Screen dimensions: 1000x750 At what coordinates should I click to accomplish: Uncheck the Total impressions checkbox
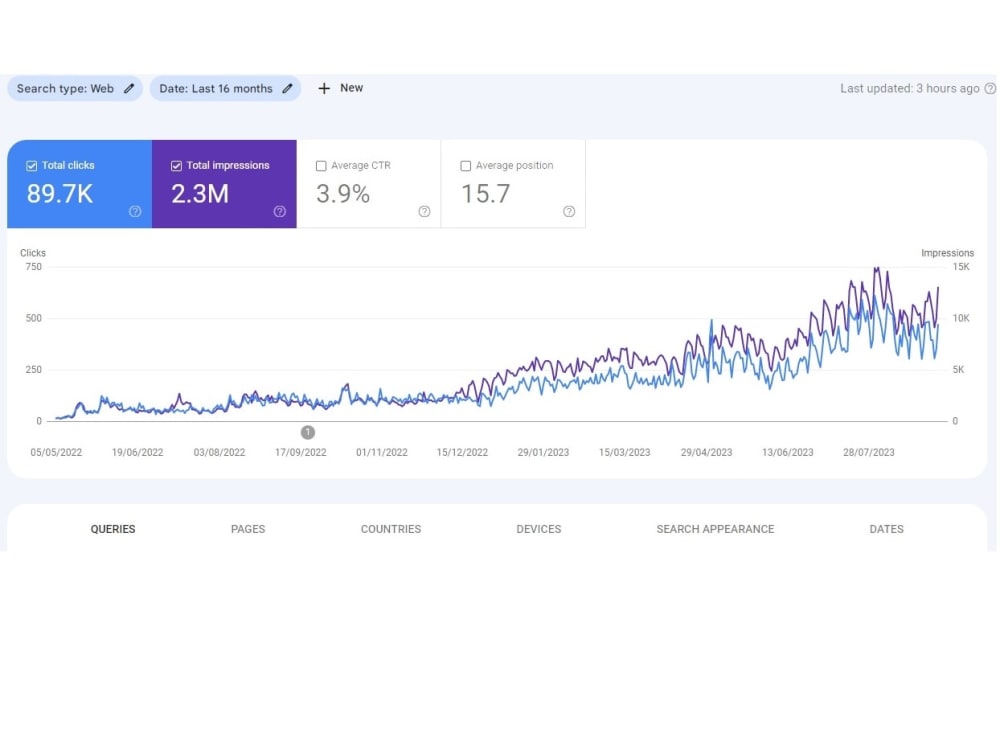coord(176,166)
